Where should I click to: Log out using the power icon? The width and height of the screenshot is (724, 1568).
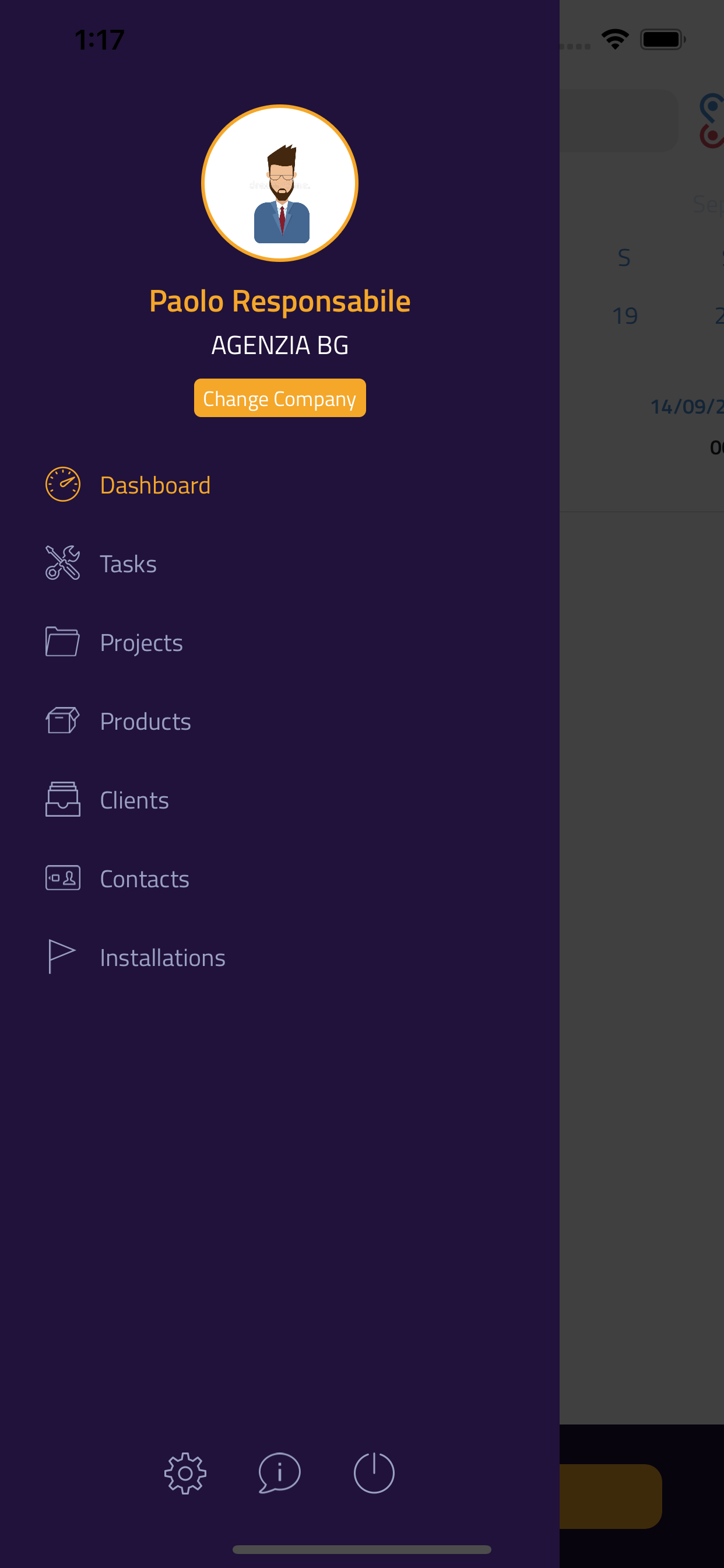(374, 1473)
